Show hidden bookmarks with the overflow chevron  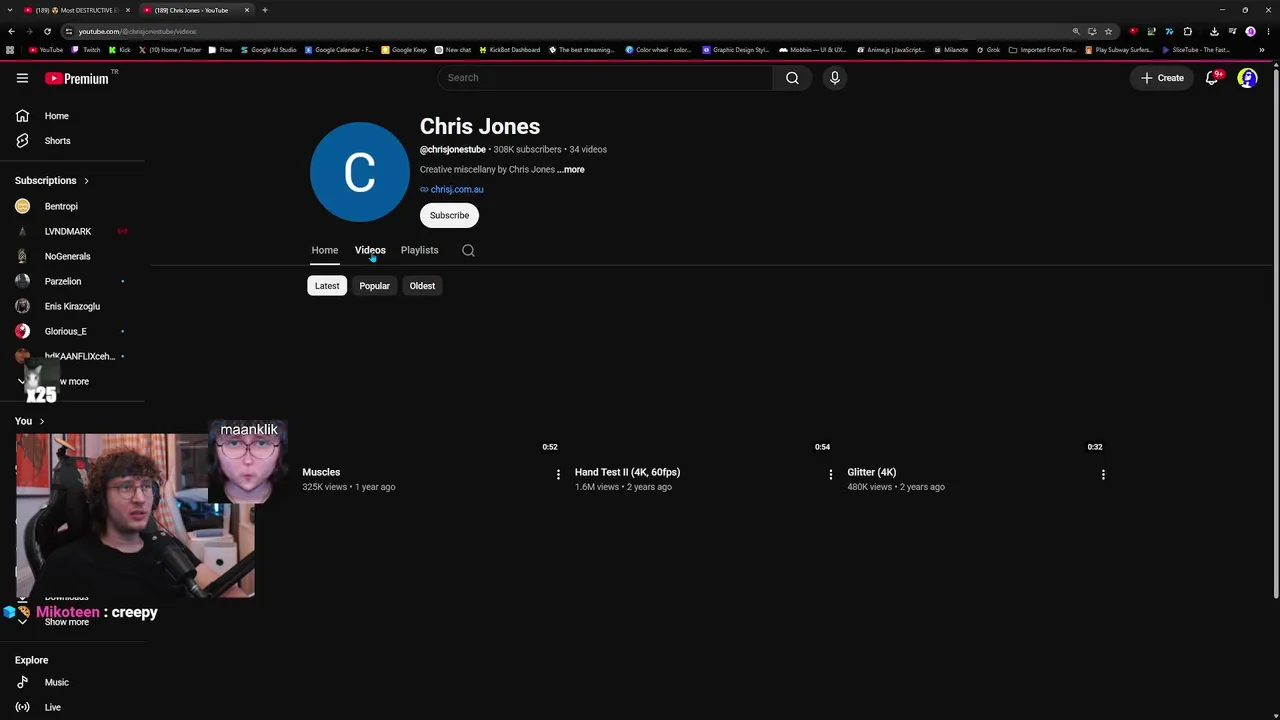(1262, 50)
